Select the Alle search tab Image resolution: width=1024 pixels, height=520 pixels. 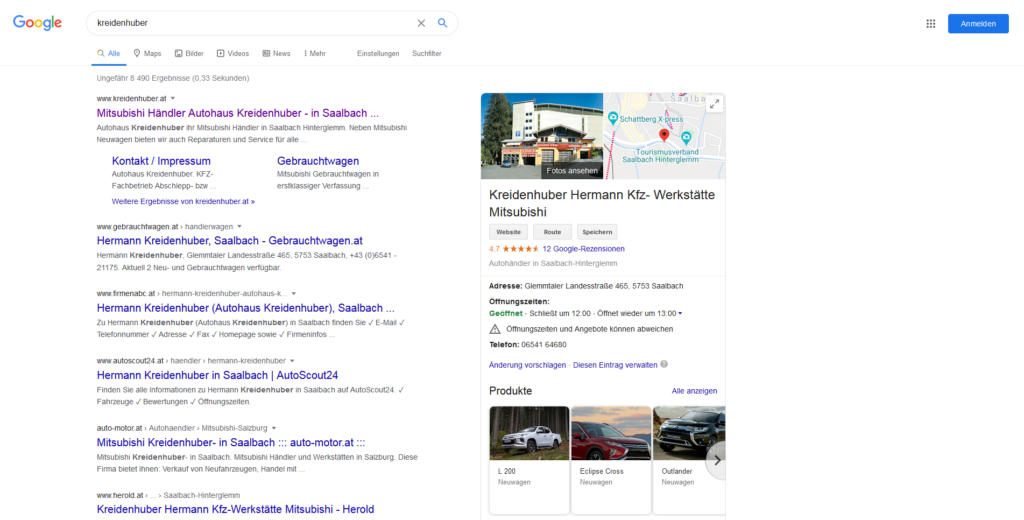coord(108,54)
